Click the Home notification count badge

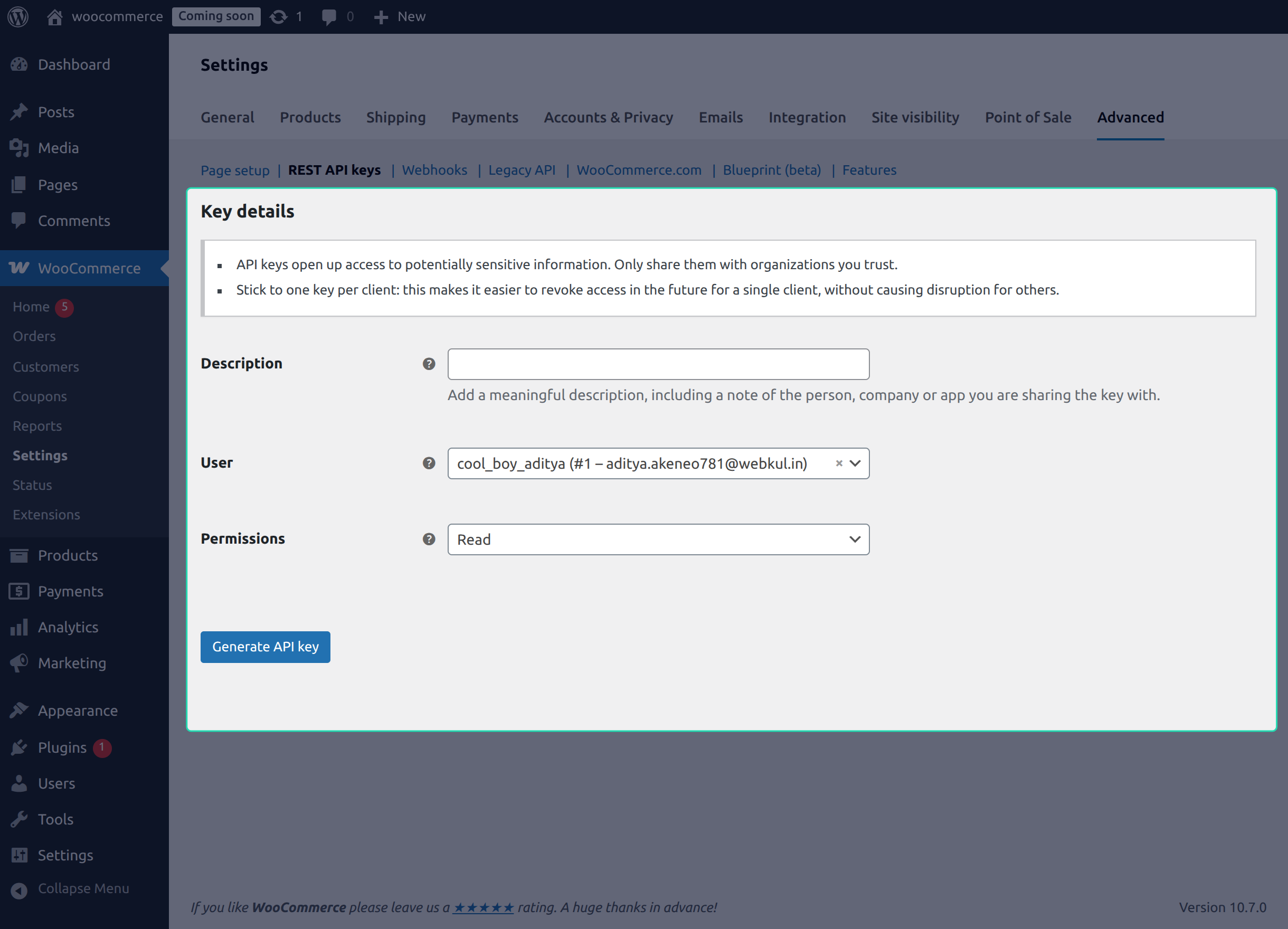pos(65,307)
